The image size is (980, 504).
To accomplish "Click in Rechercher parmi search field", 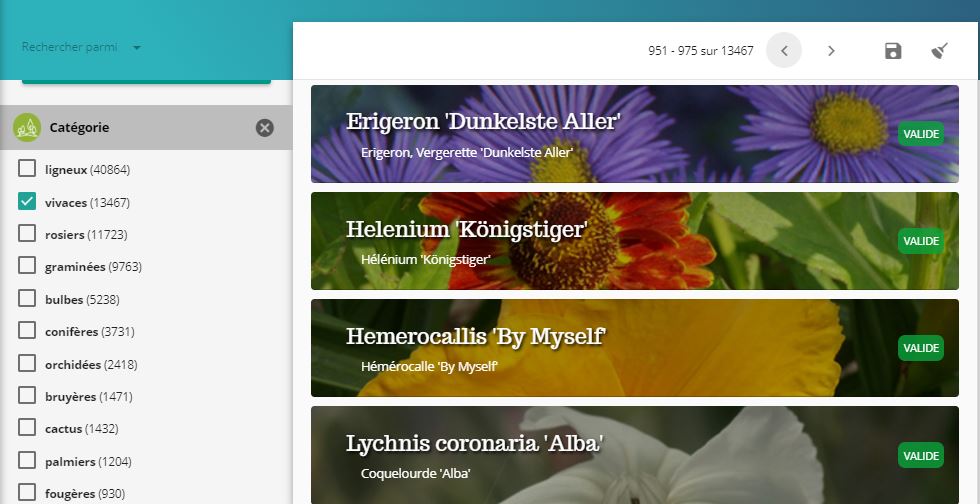I will point(72,47).
